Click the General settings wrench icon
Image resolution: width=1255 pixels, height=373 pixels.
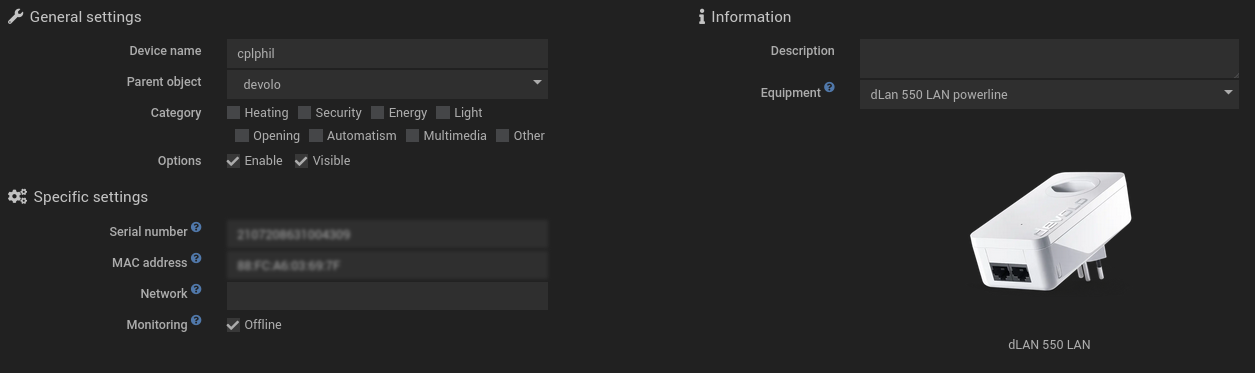[15, 17]
